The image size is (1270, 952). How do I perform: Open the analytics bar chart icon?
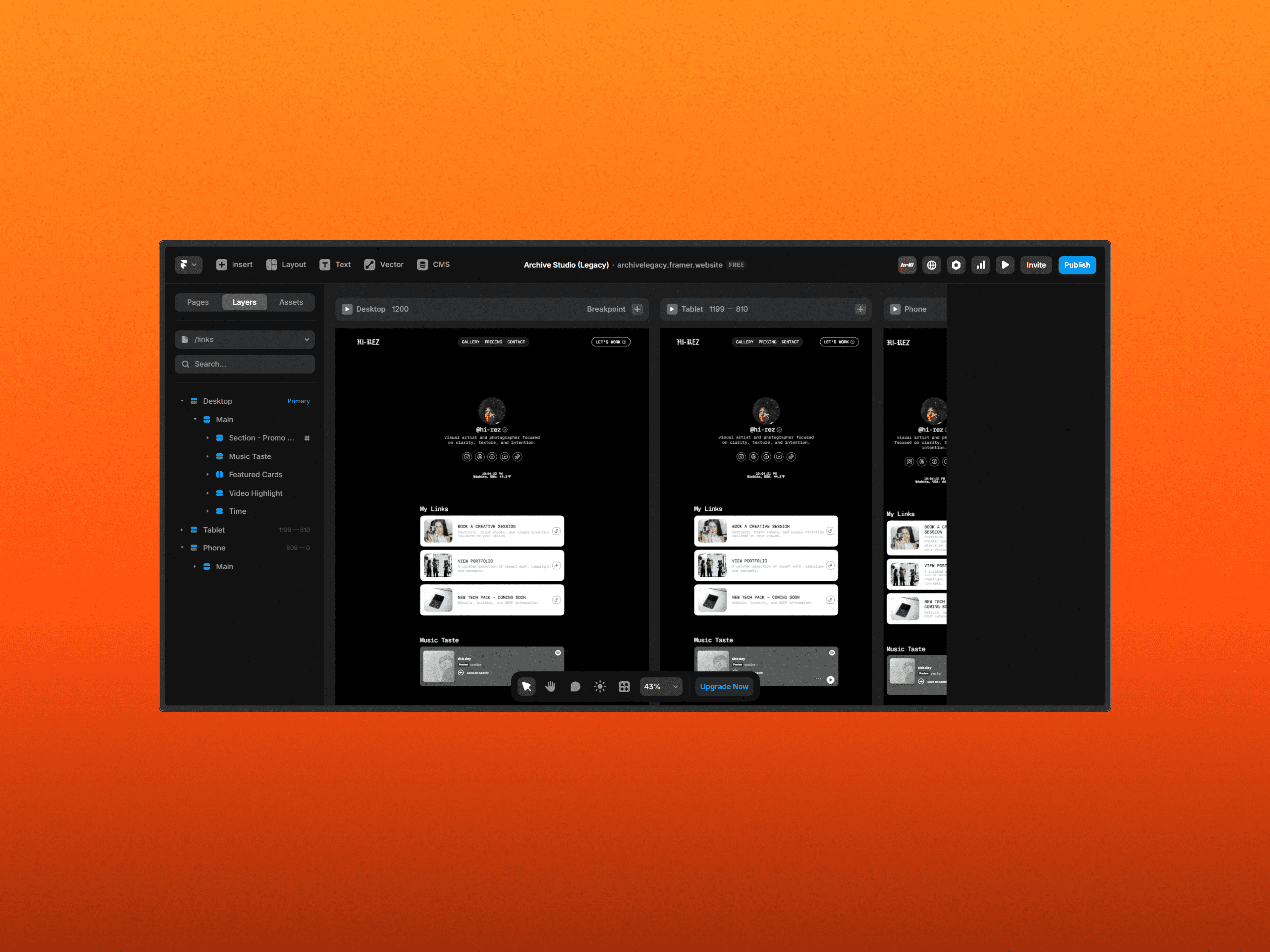click(x=981, y=265)
